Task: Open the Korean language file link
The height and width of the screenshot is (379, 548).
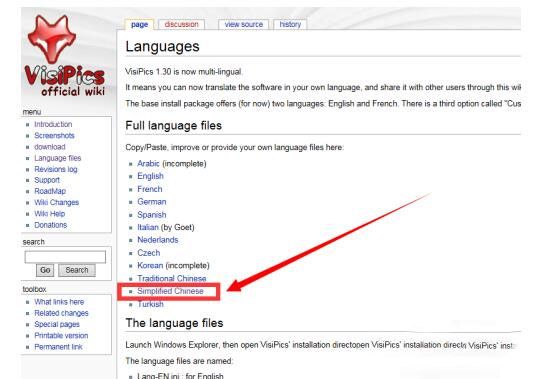Action: pyautogui.click(x=150, y=266)
